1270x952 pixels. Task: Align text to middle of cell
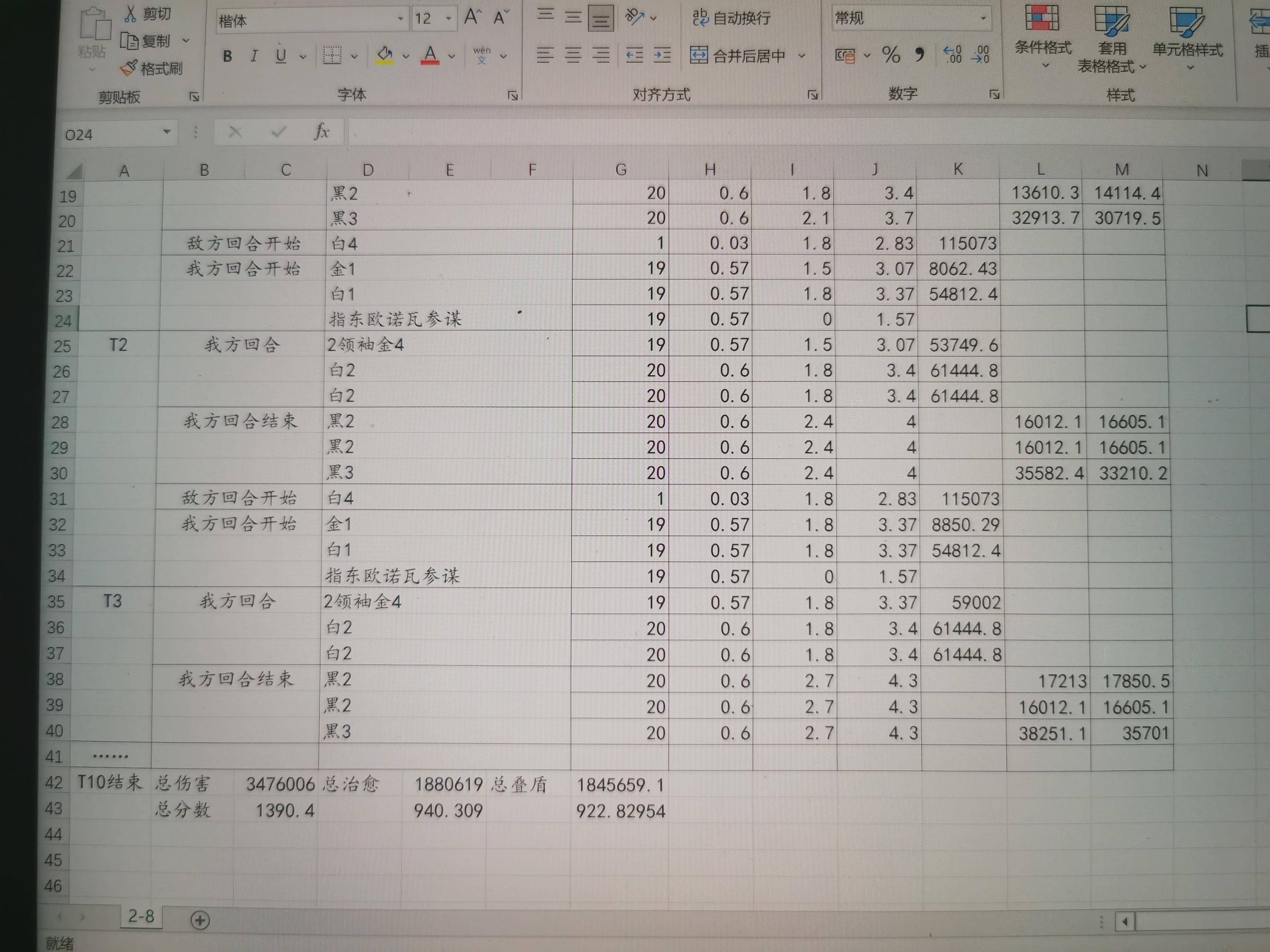click(572, 17)
